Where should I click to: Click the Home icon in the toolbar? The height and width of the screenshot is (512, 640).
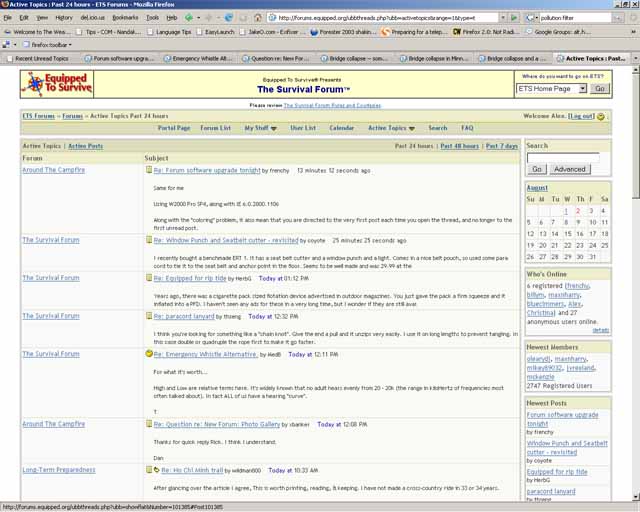[x=258, y=18]
